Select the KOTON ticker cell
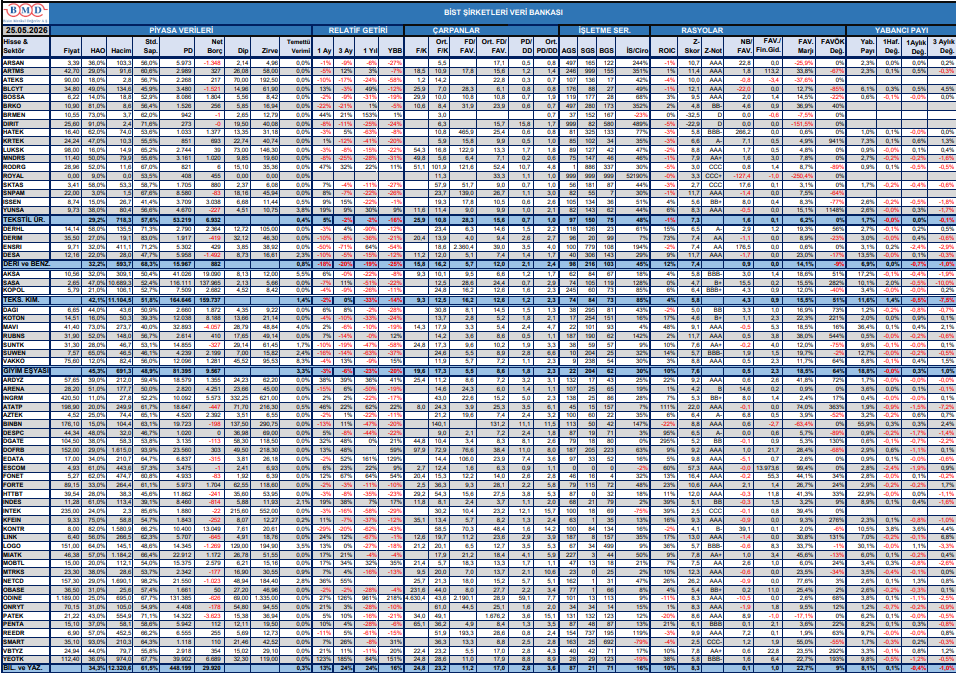This screenshot has height=673, width=956. point(26,318)
